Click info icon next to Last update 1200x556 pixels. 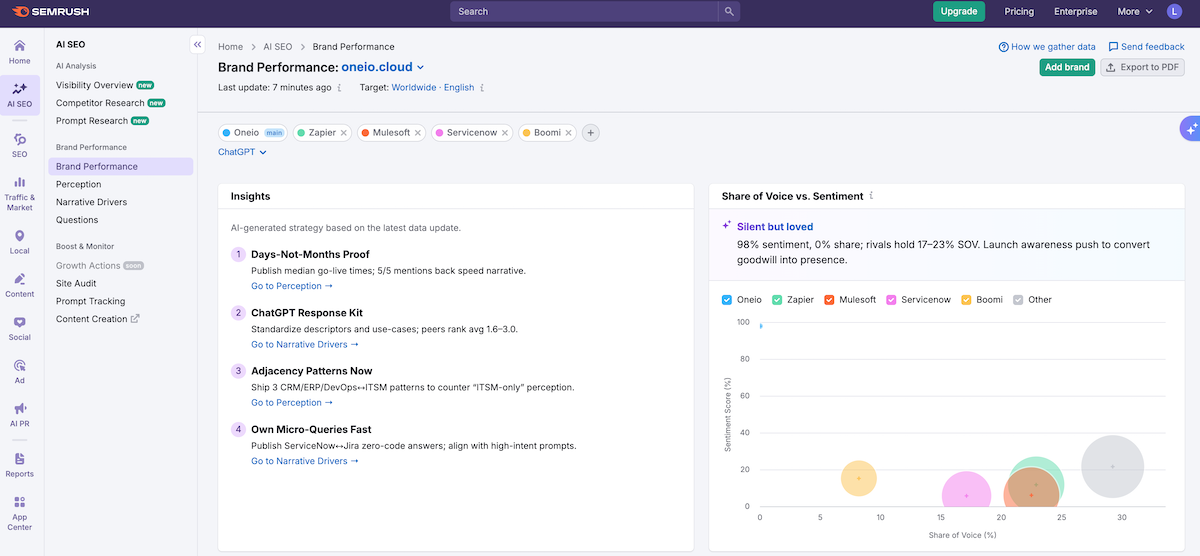pyautogui.click(x=340, y=88)
